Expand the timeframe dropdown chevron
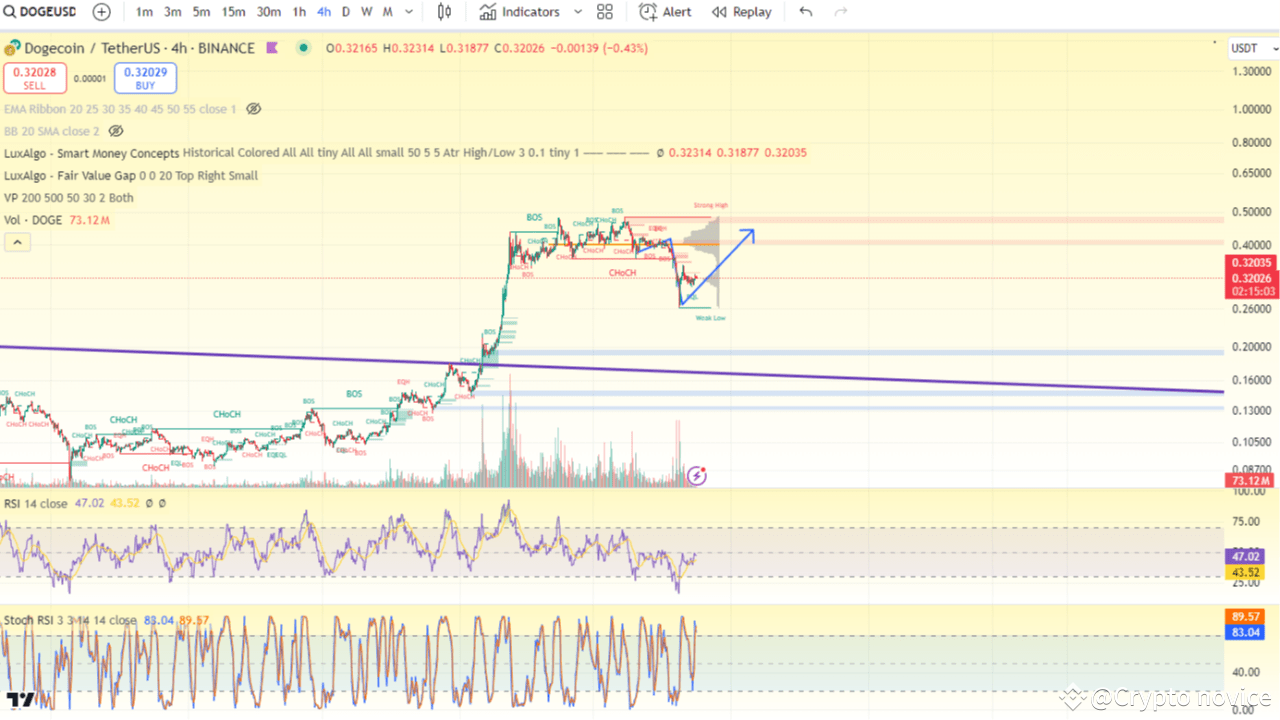 408,12
